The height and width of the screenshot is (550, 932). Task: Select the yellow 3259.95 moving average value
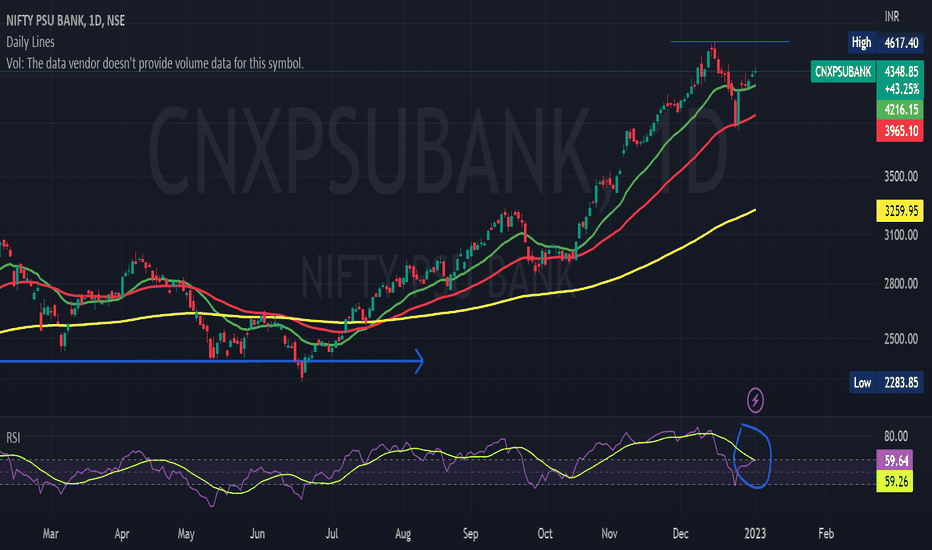900,211
